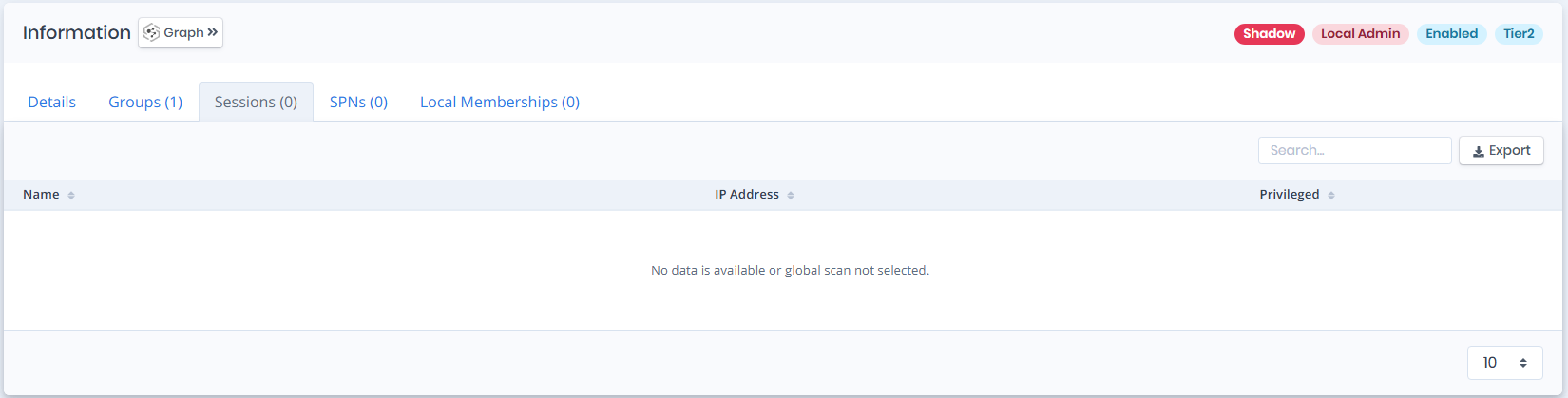The width and height of the screenshot is (1568, 398).
Task: Open the SPNs (0) tab
Action: pos(358,102)
